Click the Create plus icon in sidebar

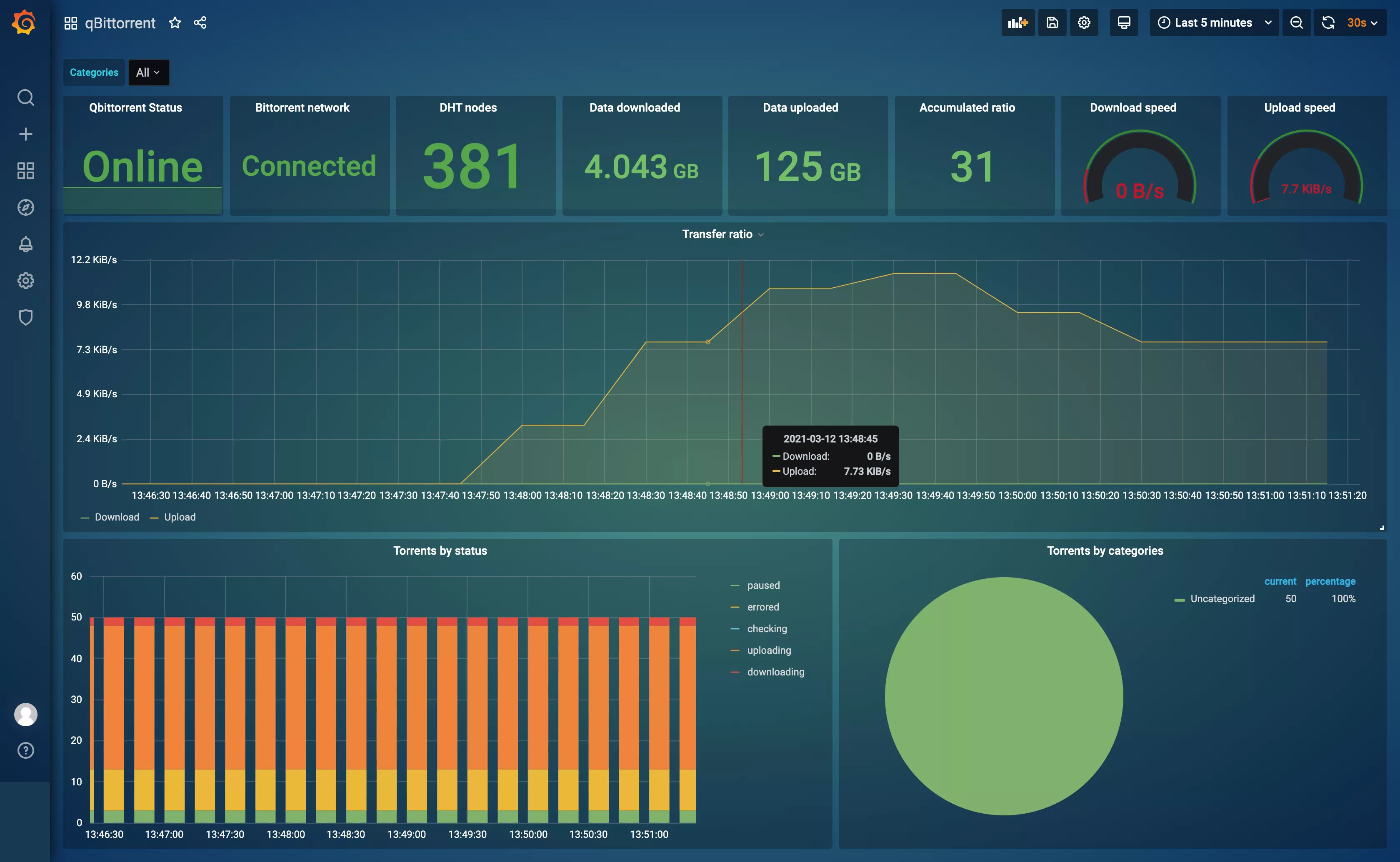(x=26, y=134)
